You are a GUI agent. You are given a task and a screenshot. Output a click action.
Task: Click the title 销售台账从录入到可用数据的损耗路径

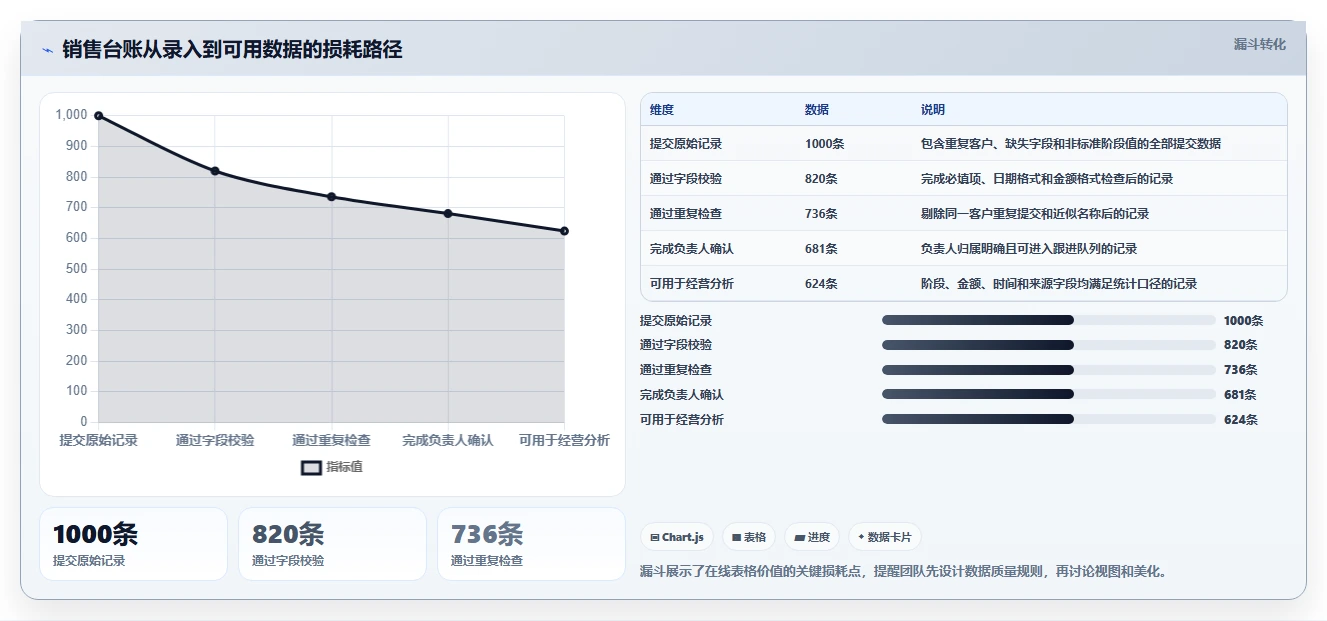(232, 50)
